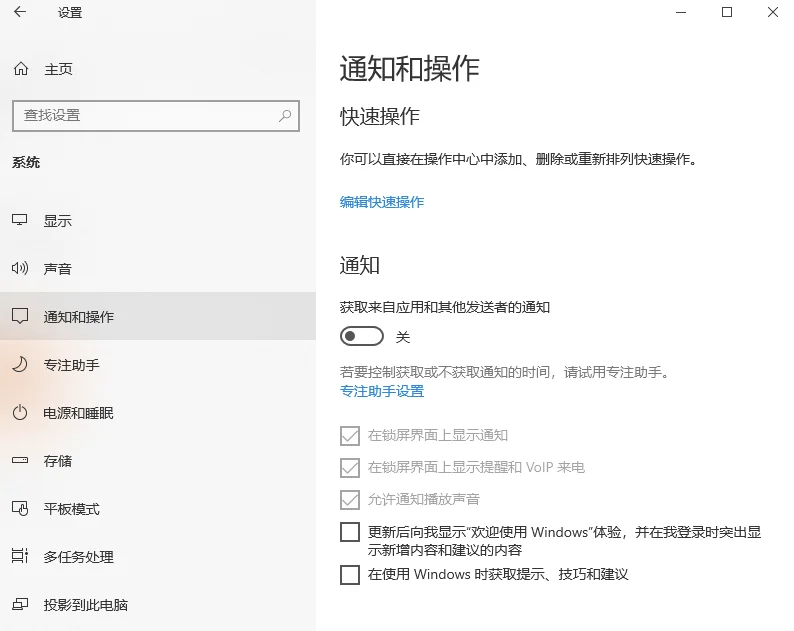Screen dimensions: 794x631
Task: Click the 查找设置 search field
Action: (x=156, y=116)
